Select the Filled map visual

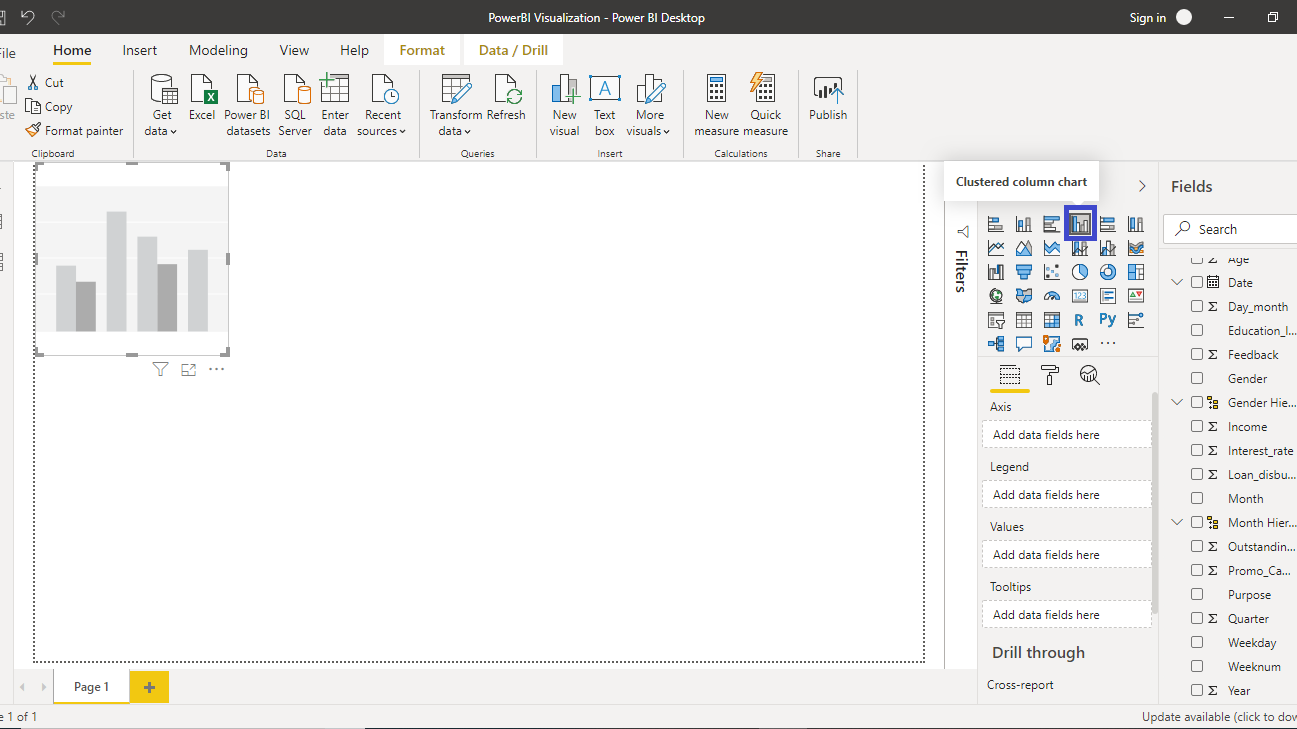pyautogui.click(x=1024, y=296)
